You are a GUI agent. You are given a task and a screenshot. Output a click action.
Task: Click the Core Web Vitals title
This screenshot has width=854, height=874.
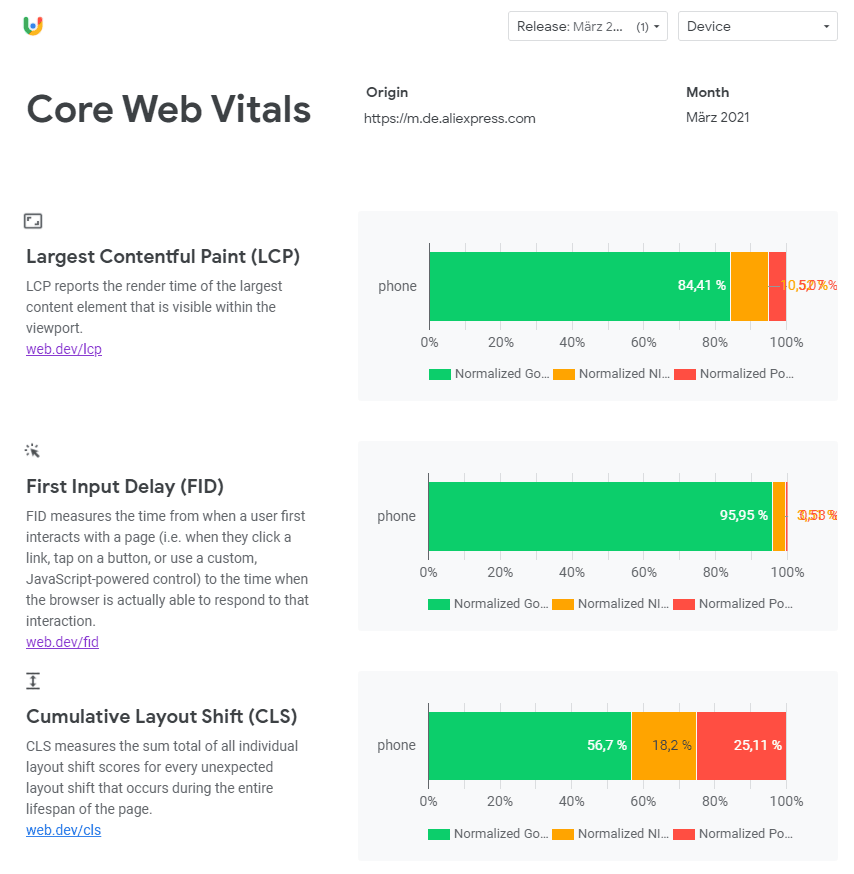click(x=168, y=109)
